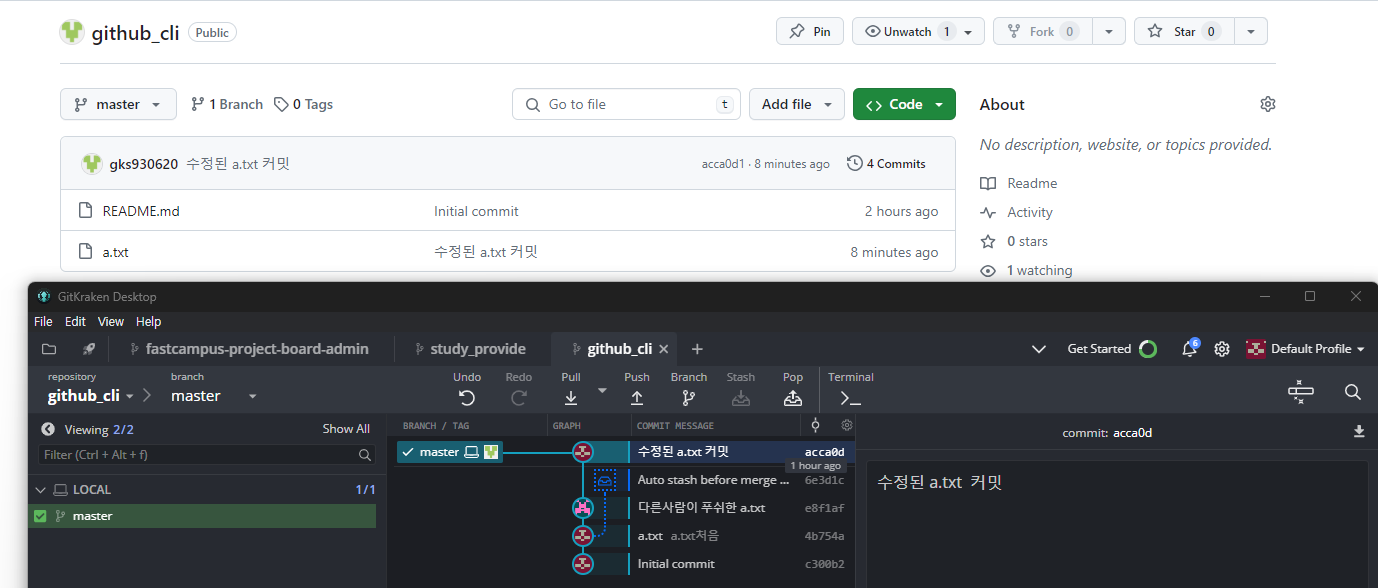Click the github_cli repository avatar on GitHub
The image size is (1378, 588).
coord(72,32)
